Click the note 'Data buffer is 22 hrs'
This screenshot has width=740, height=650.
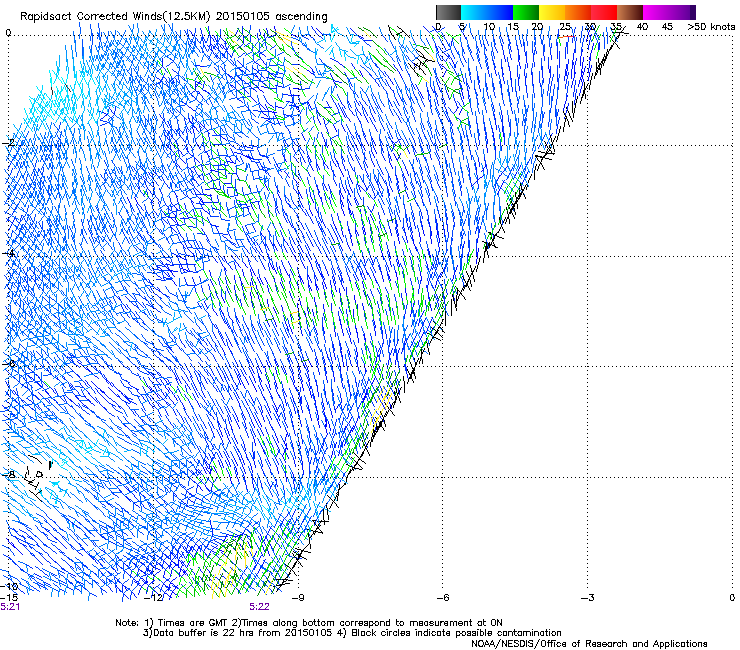coord(205,633)
